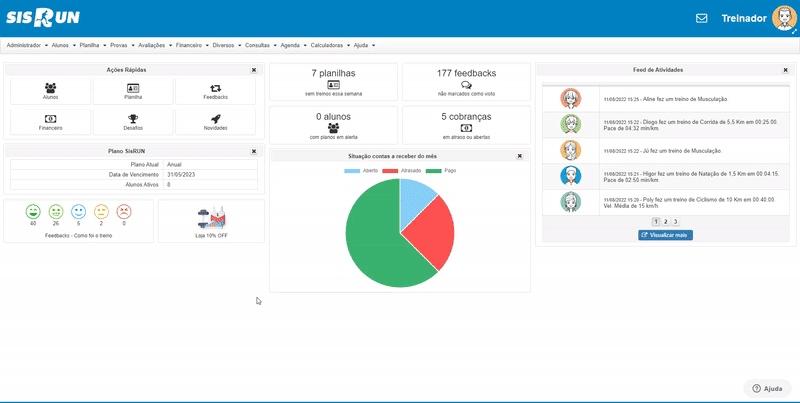
Task: Click the Planilha quick action icon
Action: click(x=133, y=88)
